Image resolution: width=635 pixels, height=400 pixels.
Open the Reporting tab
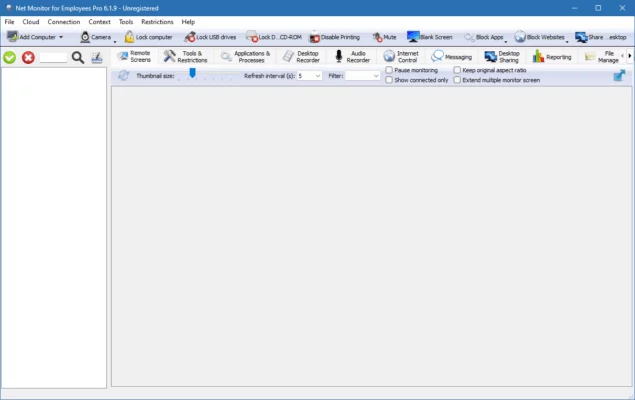point(552,56)
